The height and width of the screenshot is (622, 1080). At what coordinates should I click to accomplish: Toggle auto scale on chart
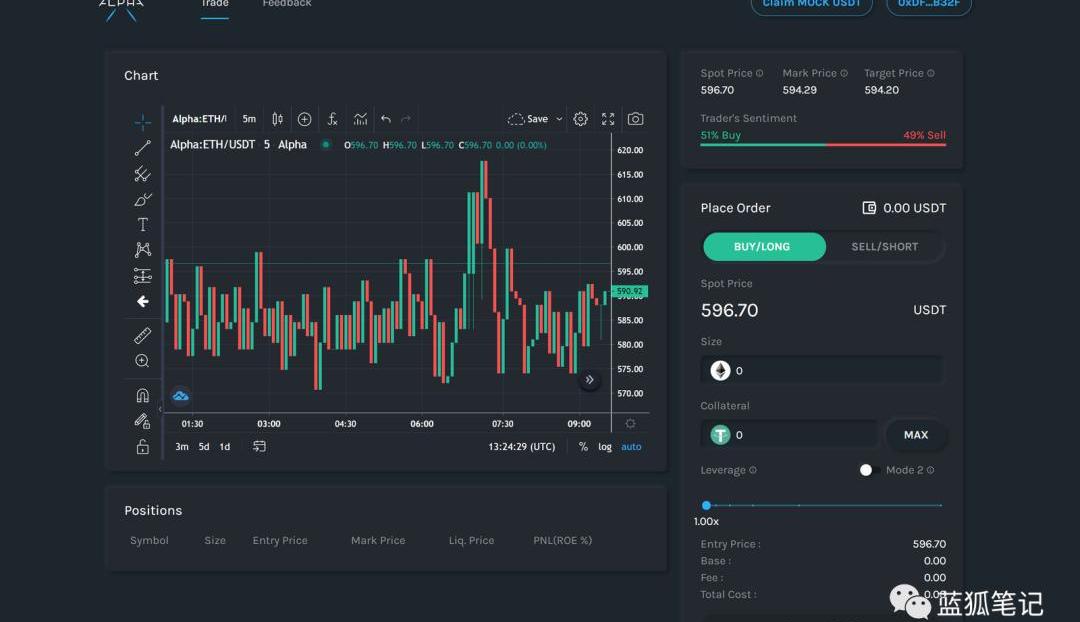coord(631,446)
